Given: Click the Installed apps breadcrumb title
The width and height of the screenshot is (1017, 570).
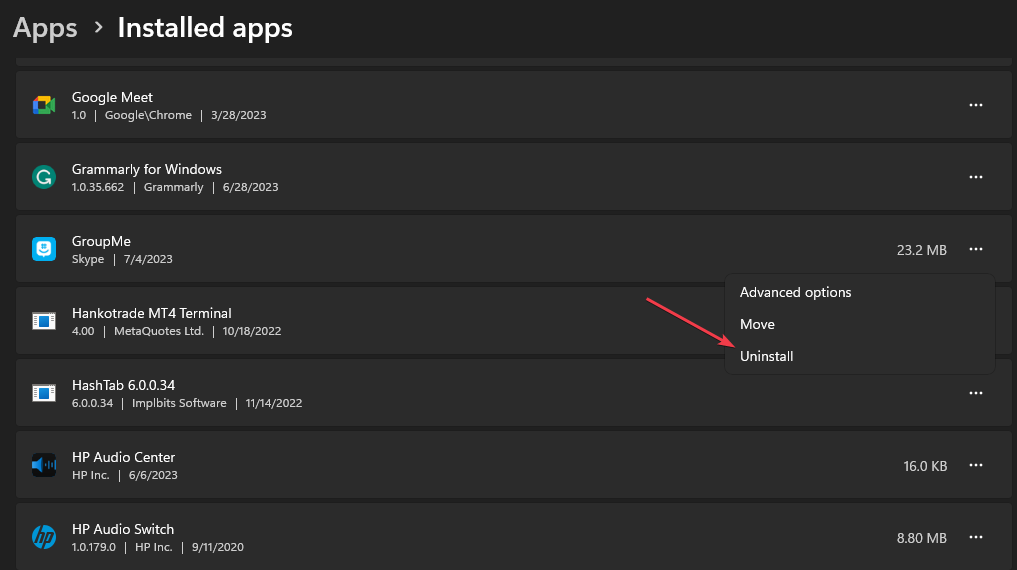Looking at the screenshot, I should pyautogui.click(x=205, y=28).
